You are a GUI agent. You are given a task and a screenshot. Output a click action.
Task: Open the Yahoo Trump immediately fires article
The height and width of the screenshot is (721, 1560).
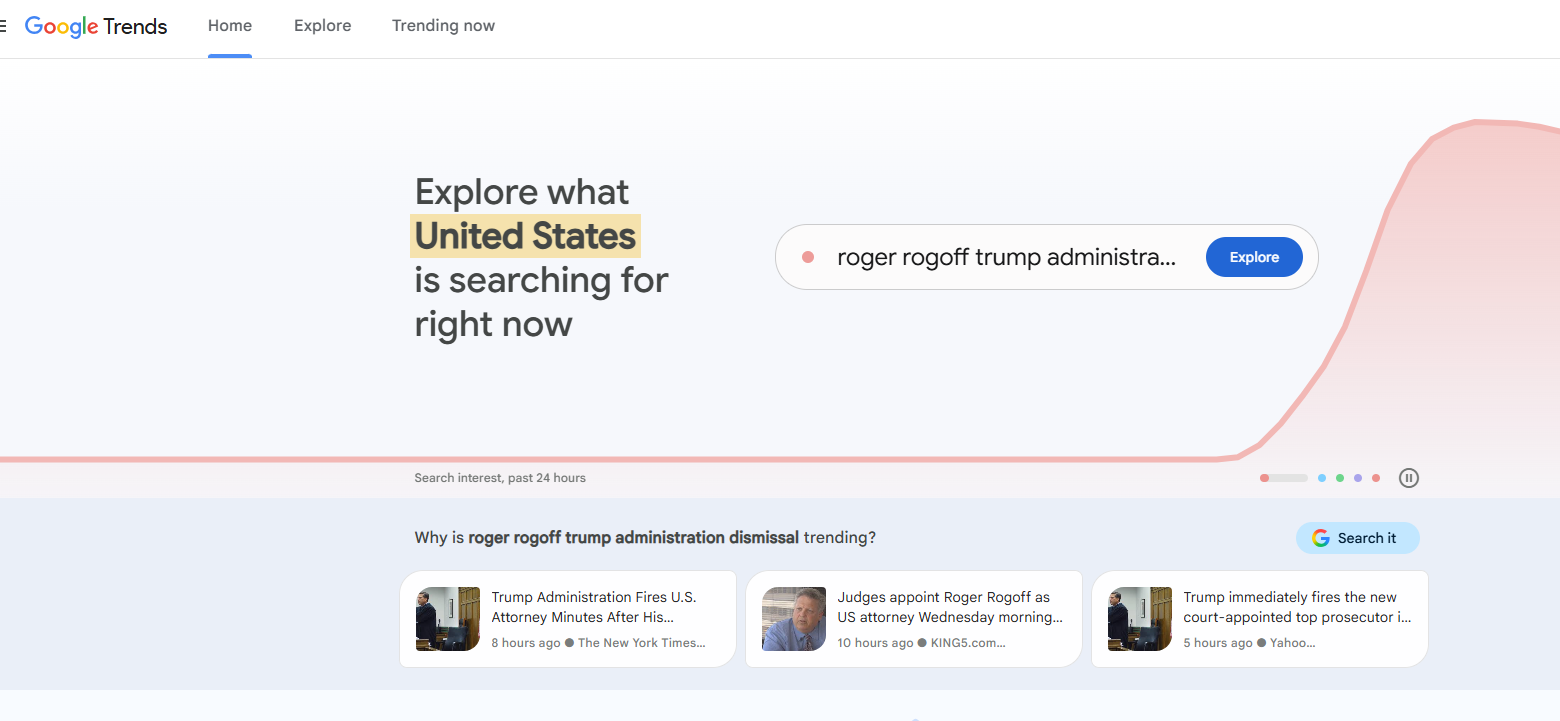click(1260, 619)
